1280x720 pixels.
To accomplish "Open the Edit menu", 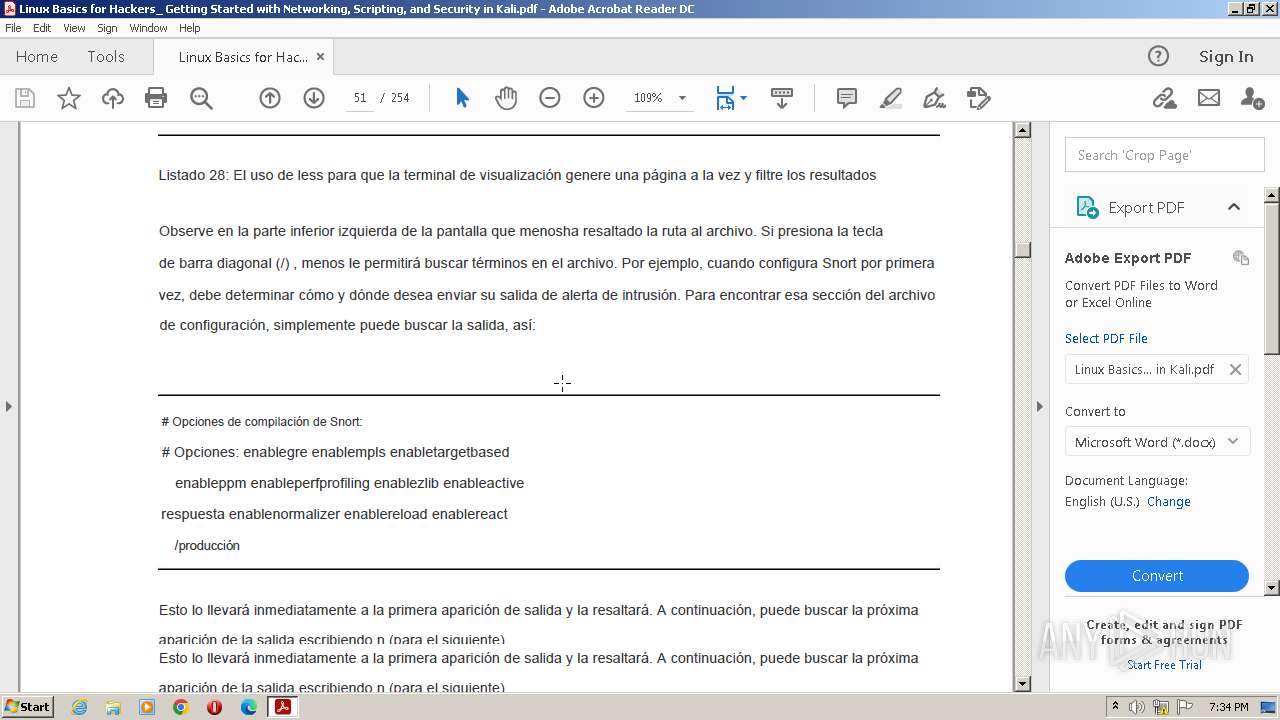I will tap(42, 28).
